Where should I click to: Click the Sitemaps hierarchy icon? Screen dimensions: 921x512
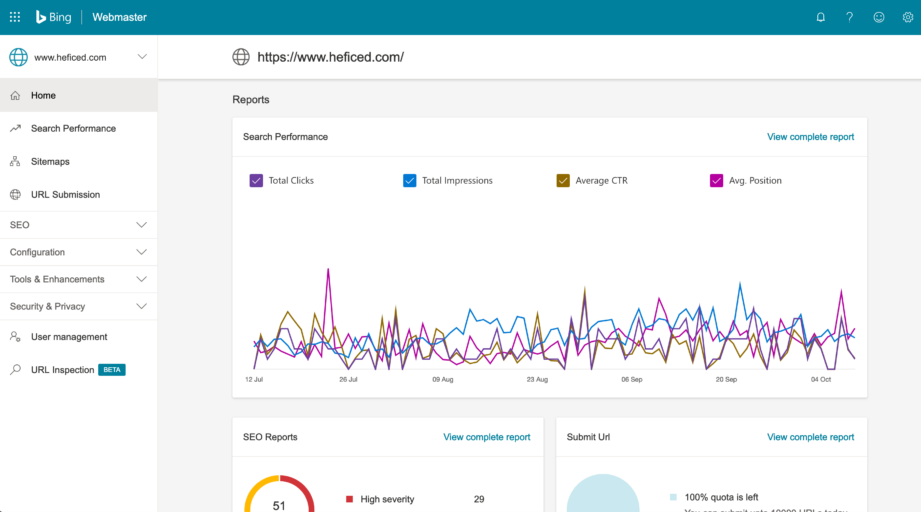[15, 161]
